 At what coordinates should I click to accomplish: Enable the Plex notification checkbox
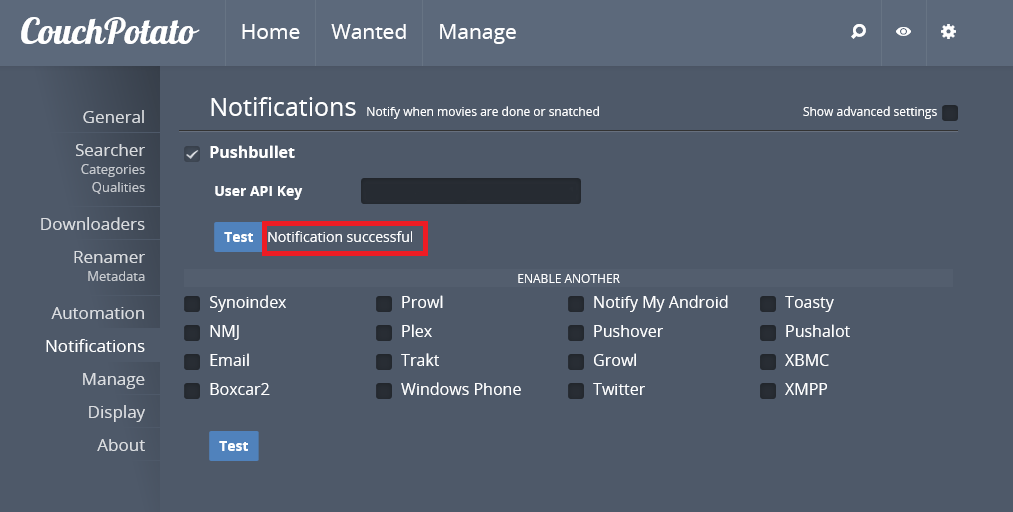[384, 332]
